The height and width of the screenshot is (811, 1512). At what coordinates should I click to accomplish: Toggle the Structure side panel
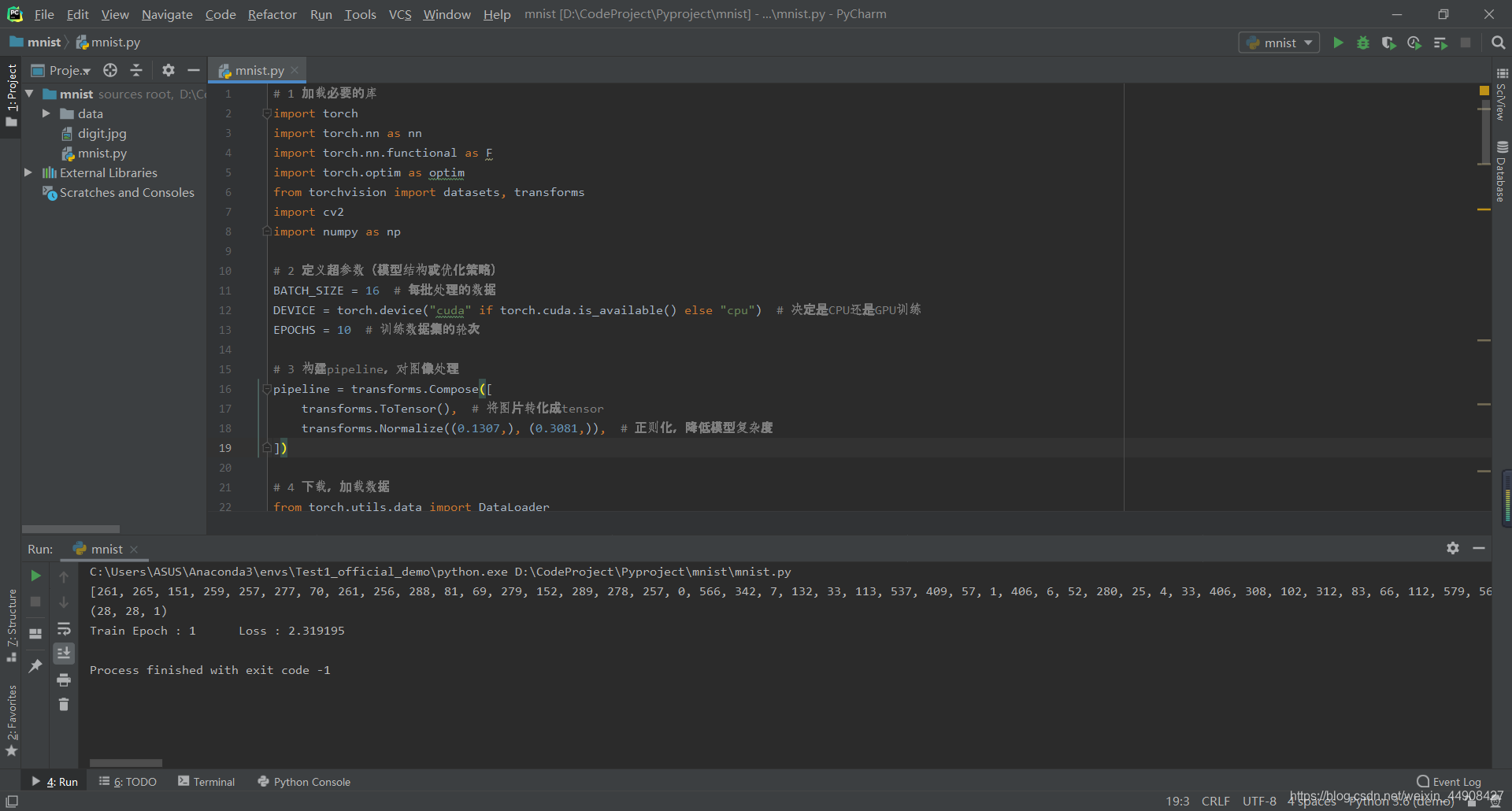(x=11, y=624)
